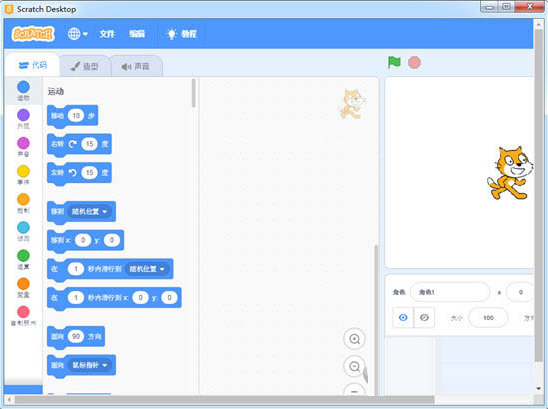This screenshot has width=548, height=409.
Task: Open the 编辑 (Edit) menu
Action: (x=137, y=34)
